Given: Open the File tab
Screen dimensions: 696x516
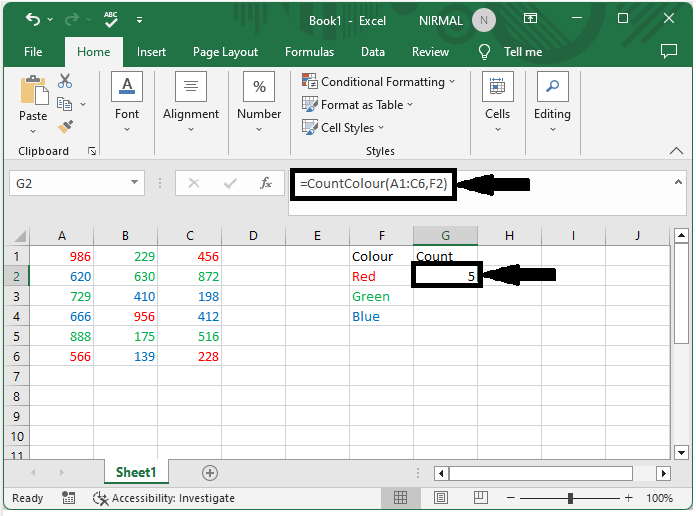Looking at the screenshot, I should 33,52.
